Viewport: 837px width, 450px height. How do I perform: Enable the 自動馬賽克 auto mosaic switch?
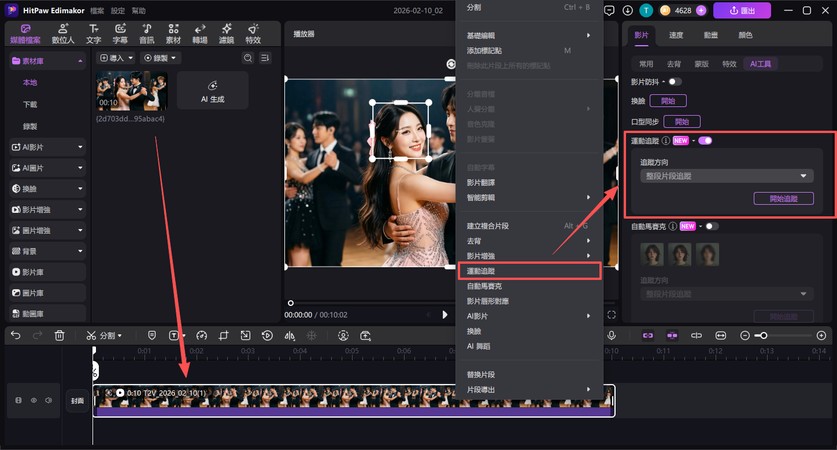[x=712, y=226]
